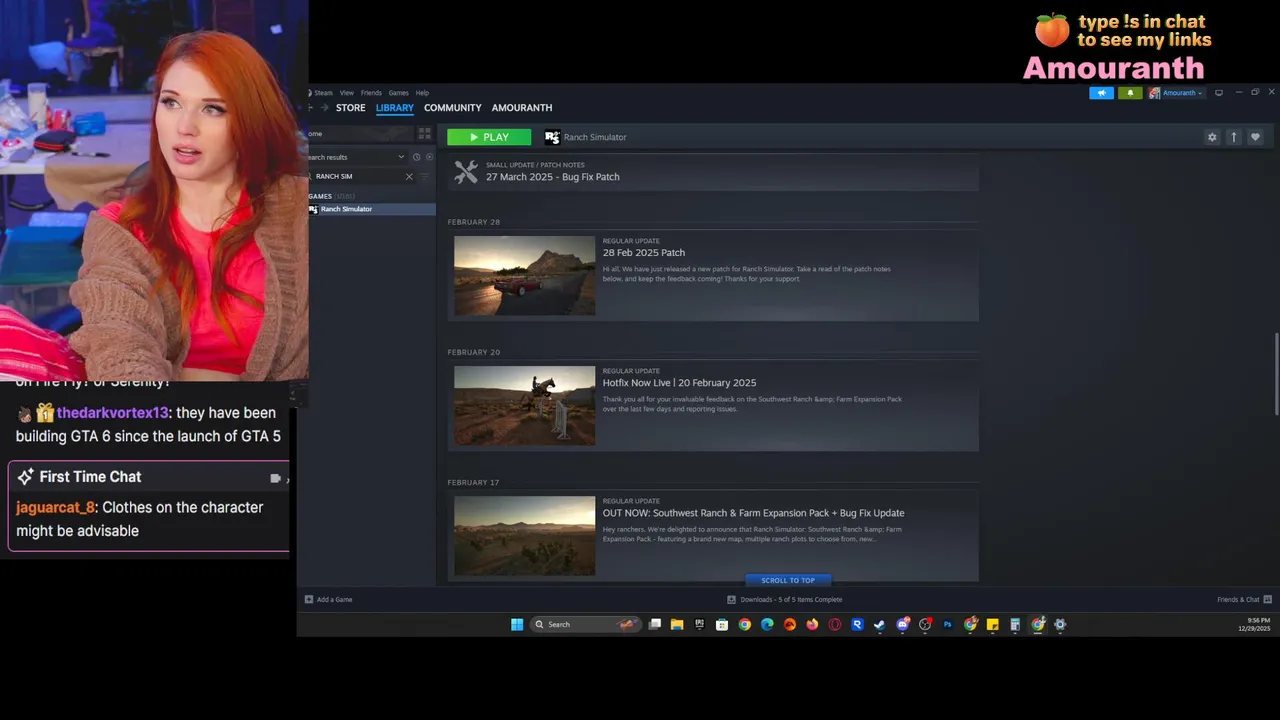Click chat username jaguarcat_8 in stream overlay

click(x=55, y=507)
